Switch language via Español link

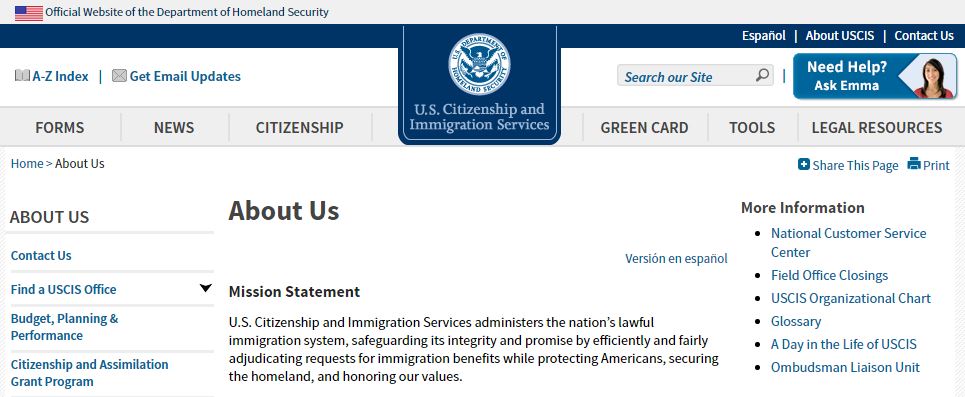pos(764,36)
